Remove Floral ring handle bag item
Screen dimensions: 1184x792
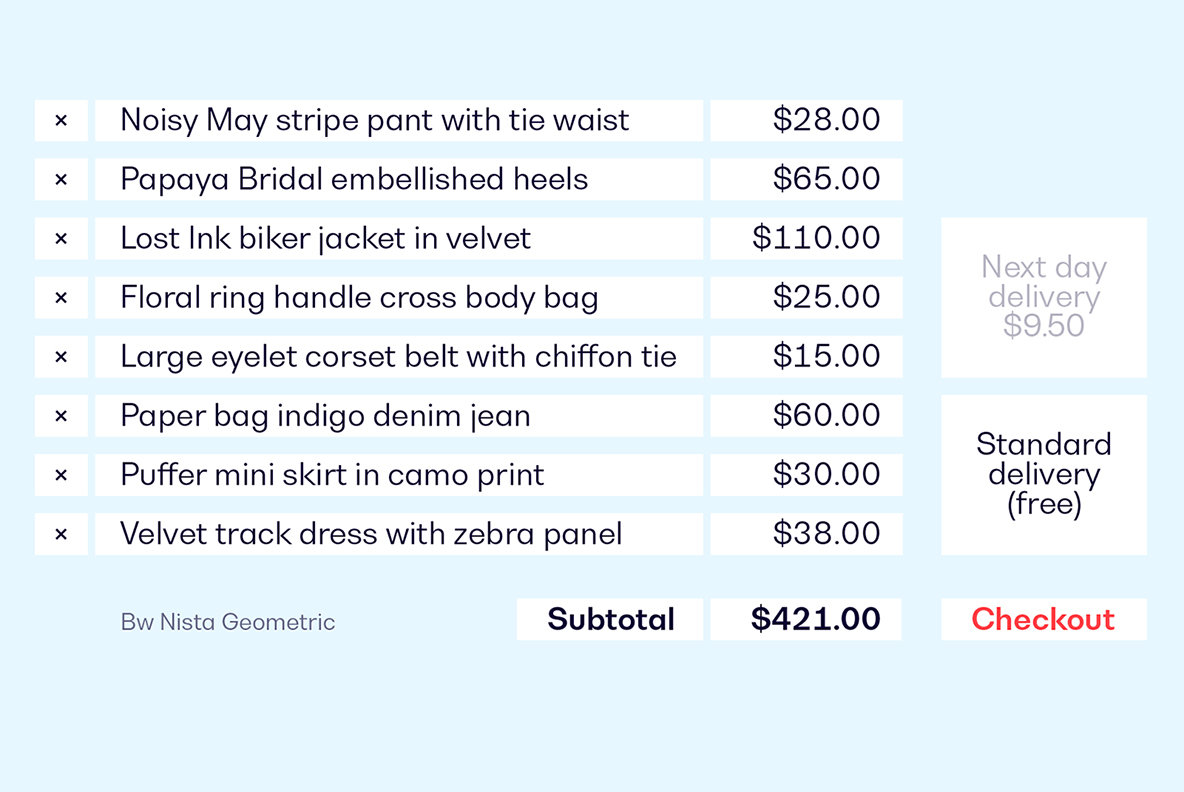[x=61, y=297]
